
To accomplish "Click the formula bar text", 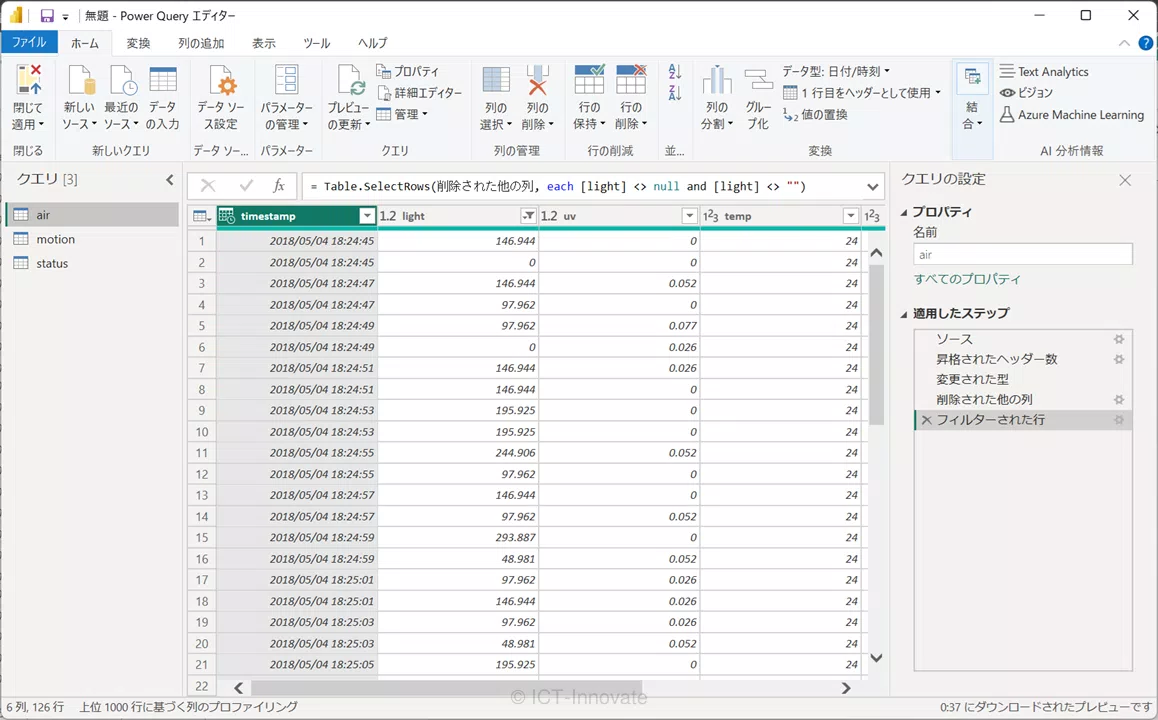I will (558, 186).
